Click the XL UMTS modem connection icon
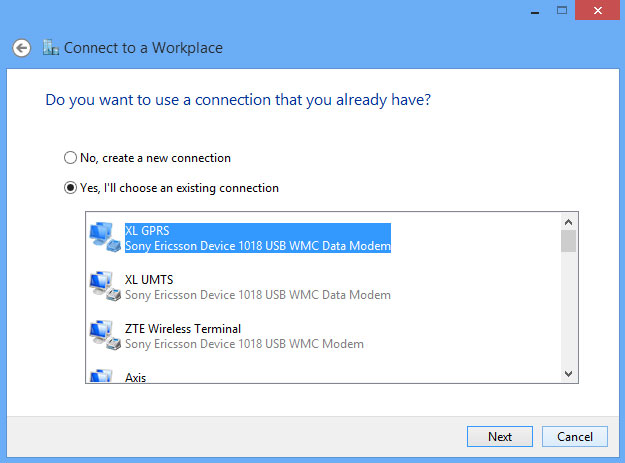The height and width of the screenshot is (463, 625). (x=105, y=286)
